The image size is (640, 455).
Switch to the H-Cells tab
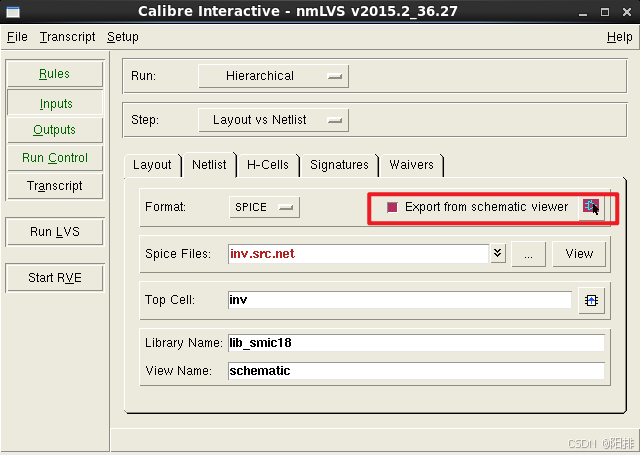pyautogui.click(x=268, y=165)
